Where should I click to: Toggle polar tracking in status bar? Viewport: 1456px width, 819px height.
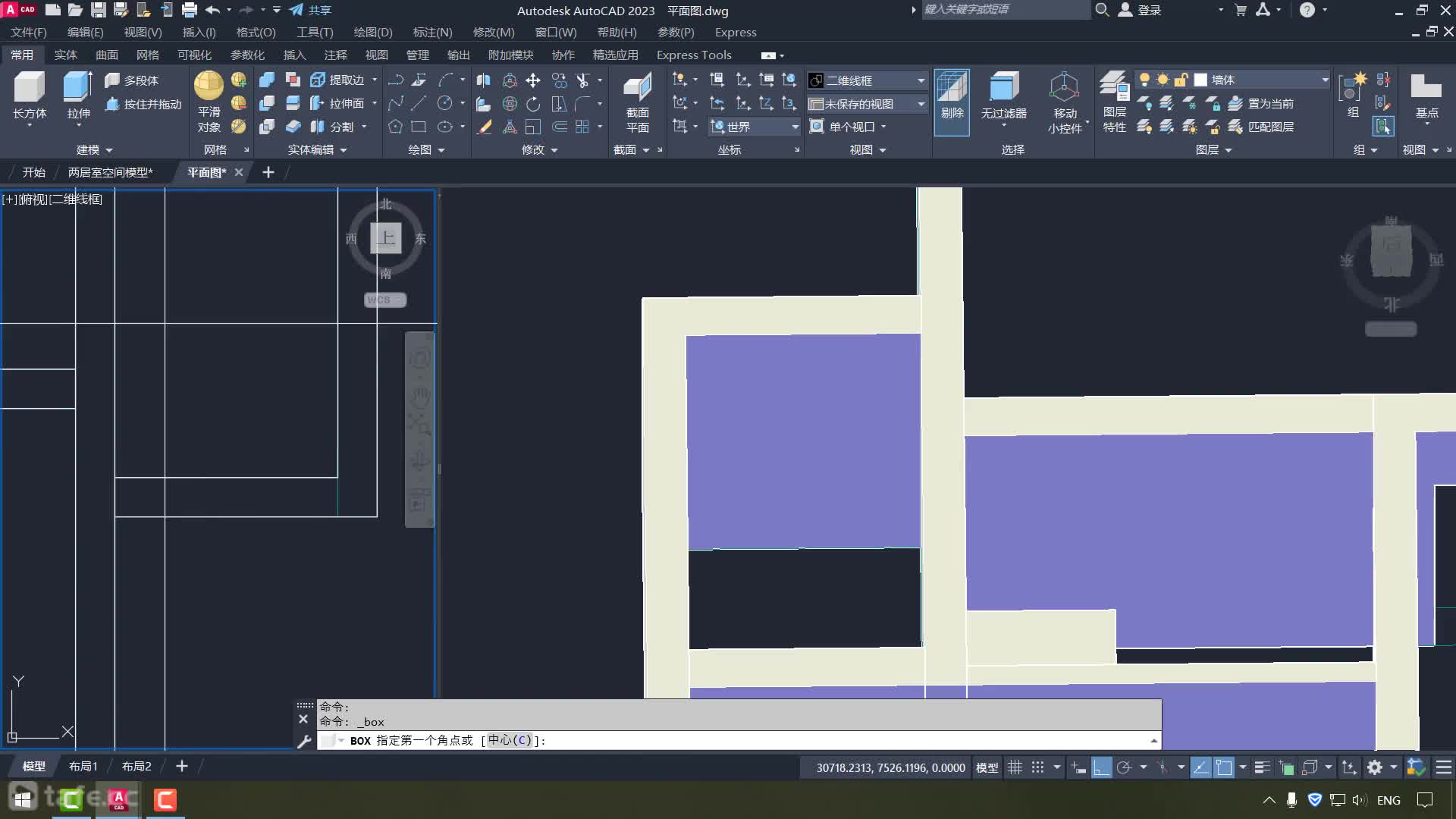pos(1124,767)
